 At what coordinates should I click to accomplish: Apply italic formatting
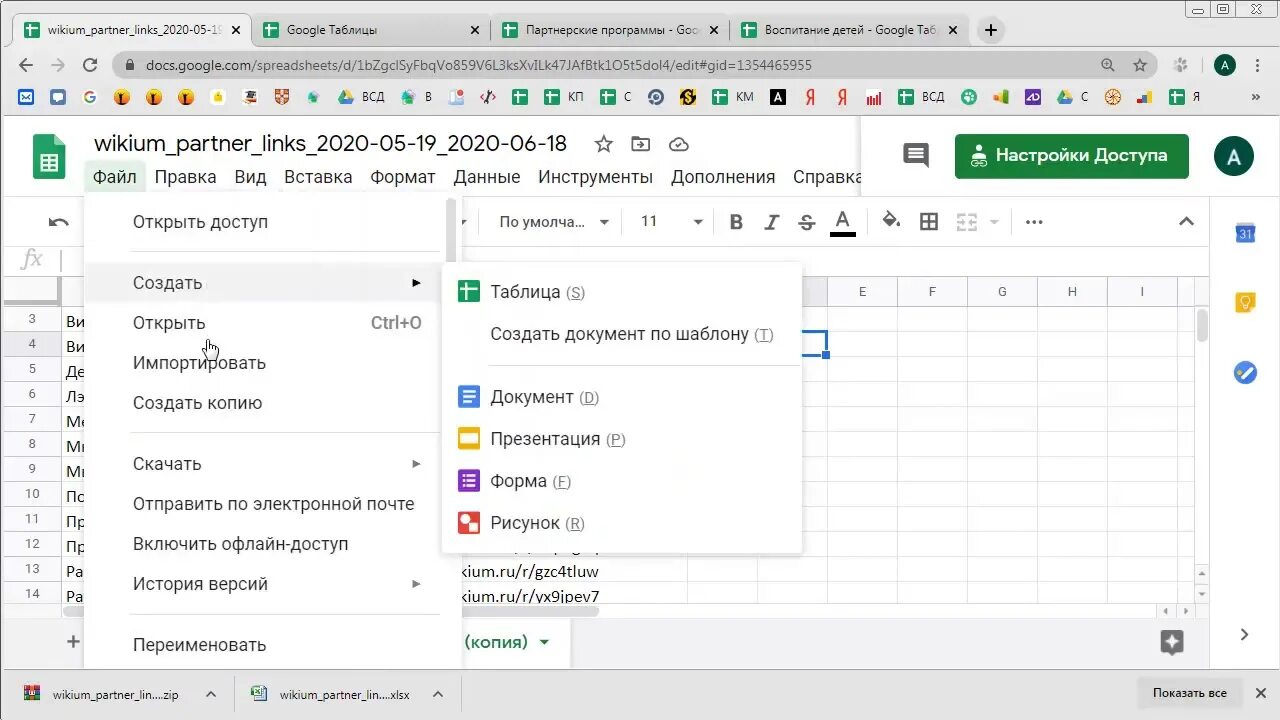[771, 222]
